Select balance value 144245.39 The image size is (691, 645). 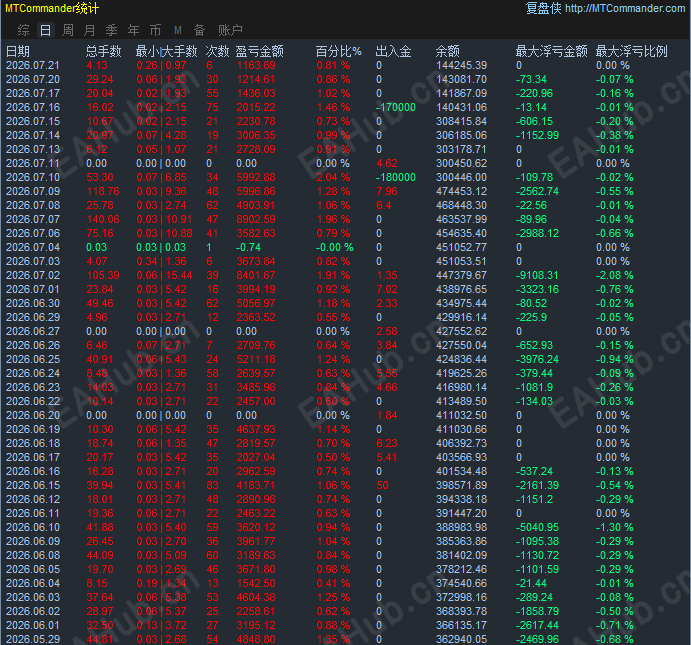click(461, 65)
